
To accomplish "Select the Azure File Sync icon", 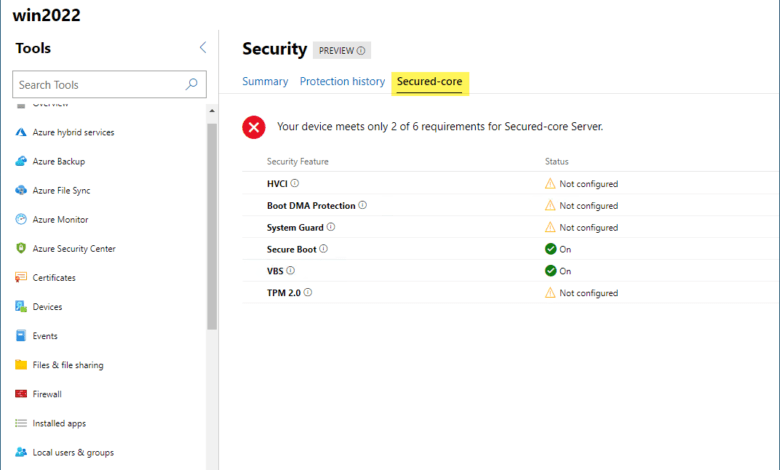I will point(21,190).
